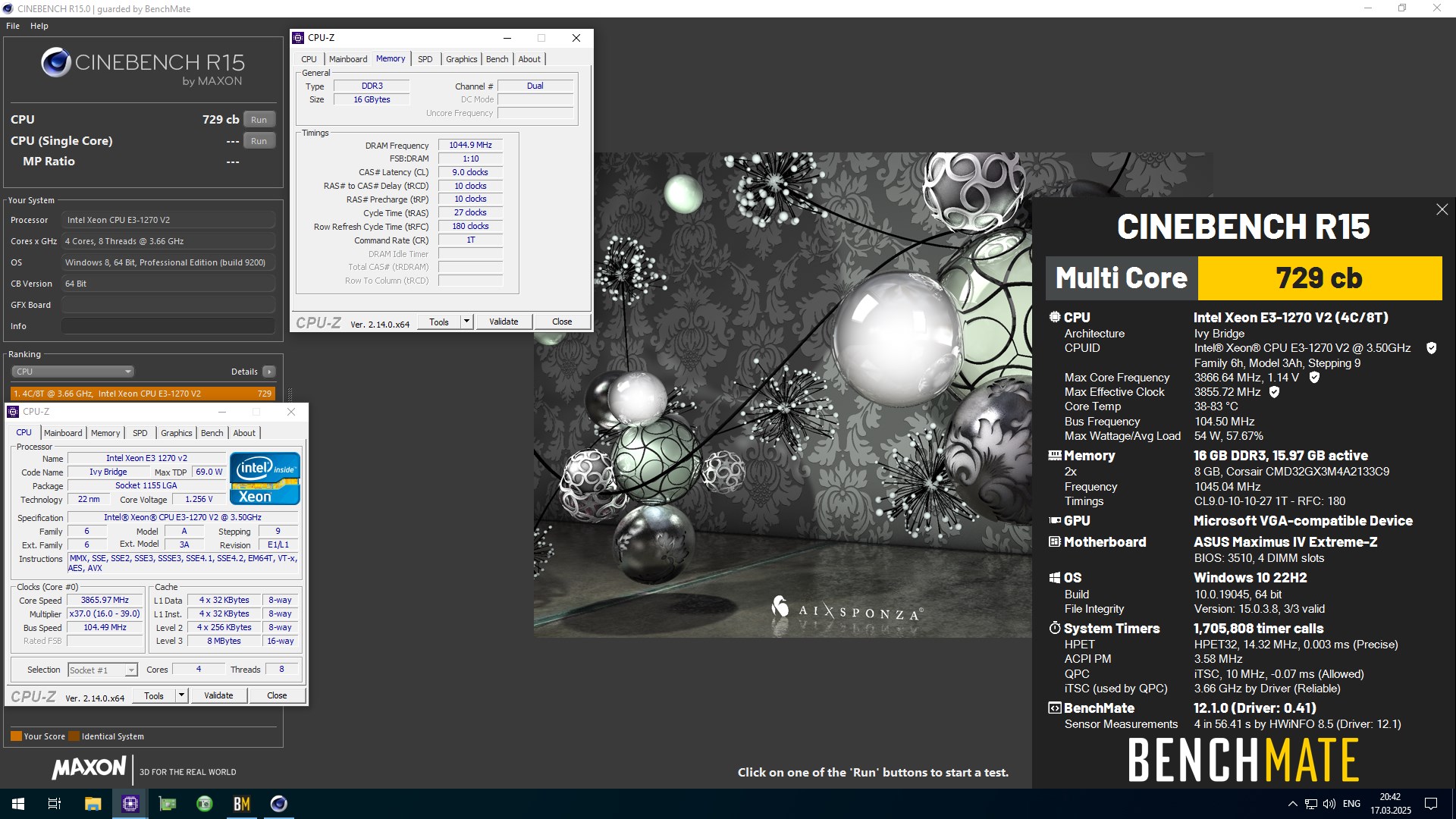Open network icon in system tray
Image resolution: width=1456 pixels, height=819 pixels.
[x=1311, y=804]
